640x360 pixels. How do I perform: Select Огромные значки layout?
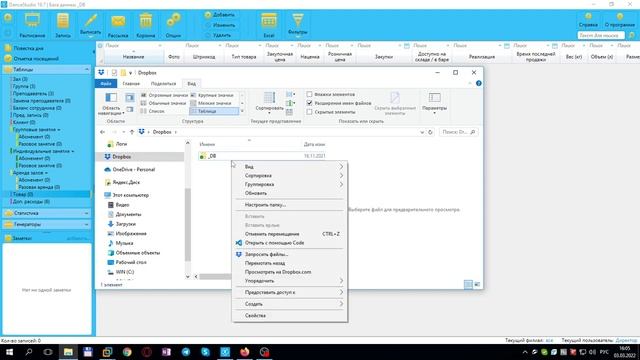tap(164, 95)
